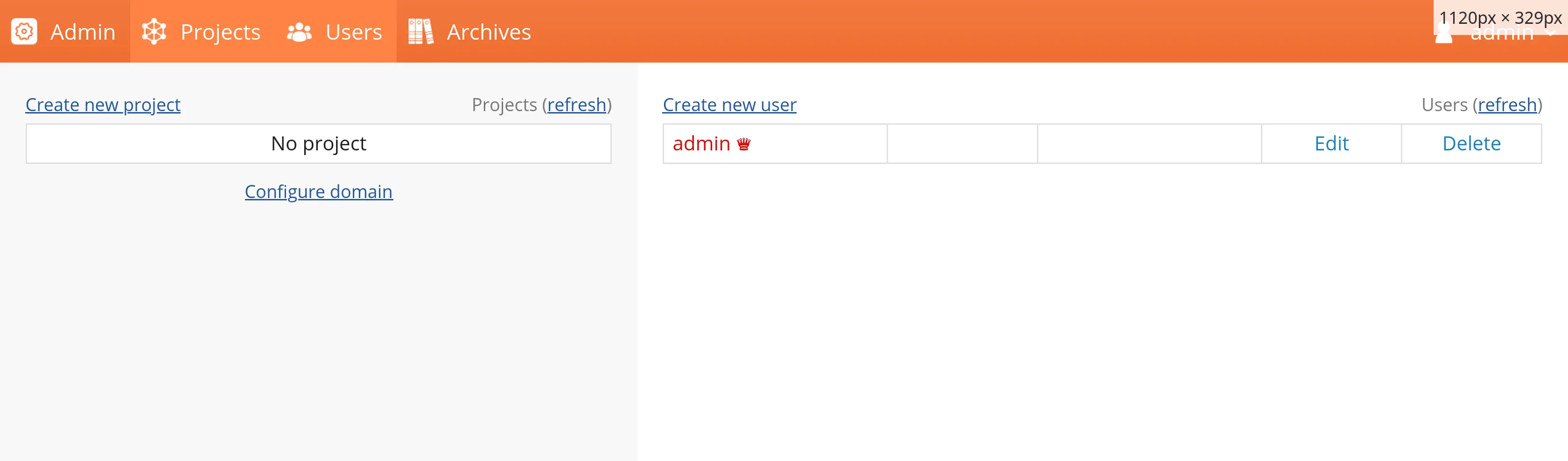Viewport: 1568px width, 461px height.
Task: Refresh the Users list
Action: pos(1507,105)
